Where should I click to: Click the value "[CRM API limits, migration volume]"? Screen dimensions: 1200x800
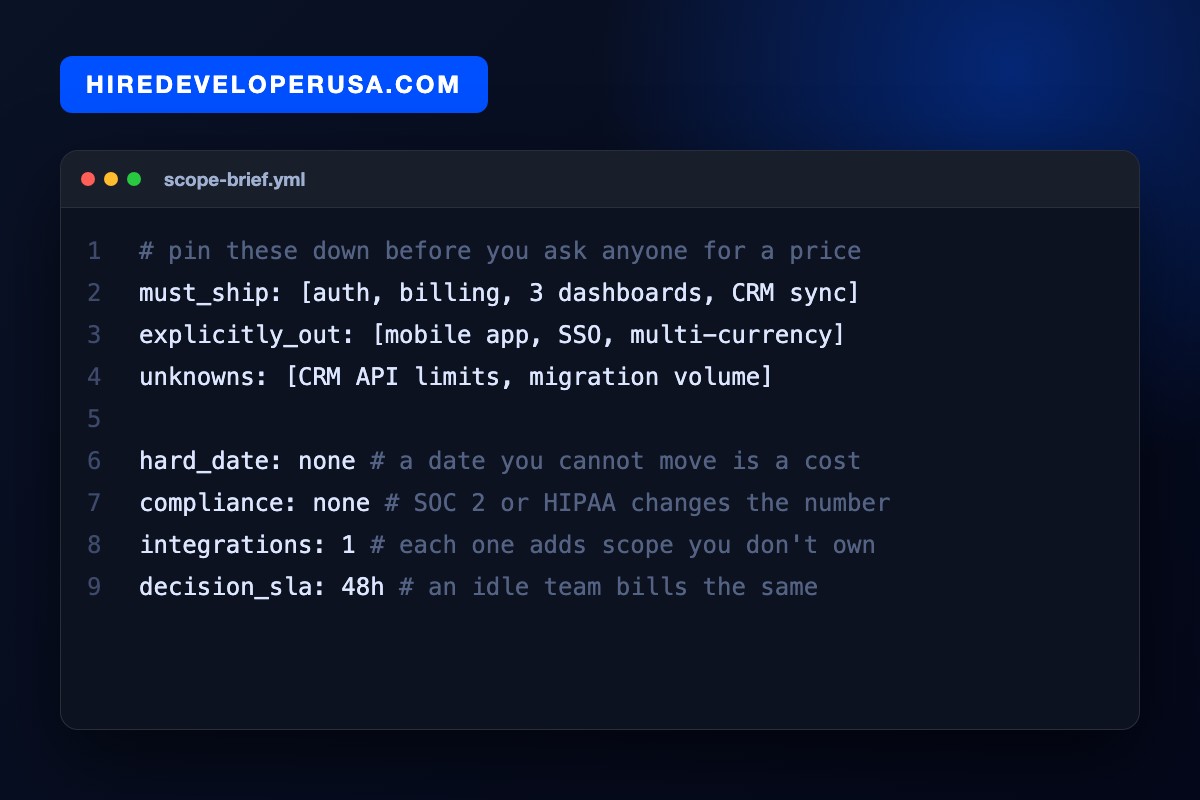(529, 377)
